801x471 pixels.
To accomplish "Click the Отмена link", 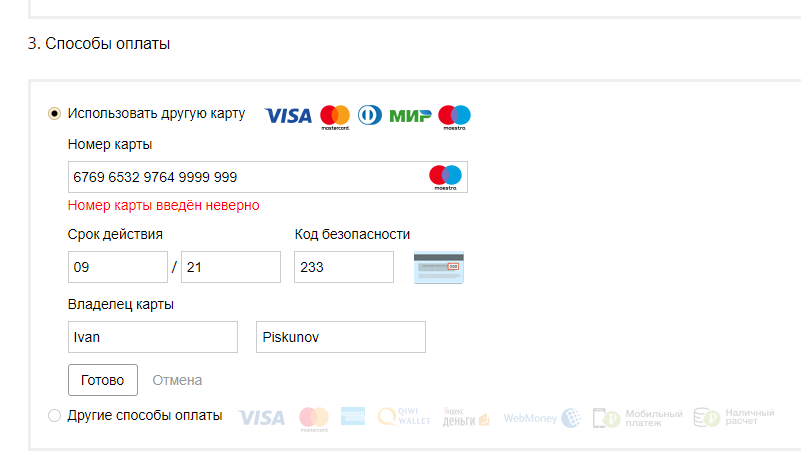I will [177, 380].
